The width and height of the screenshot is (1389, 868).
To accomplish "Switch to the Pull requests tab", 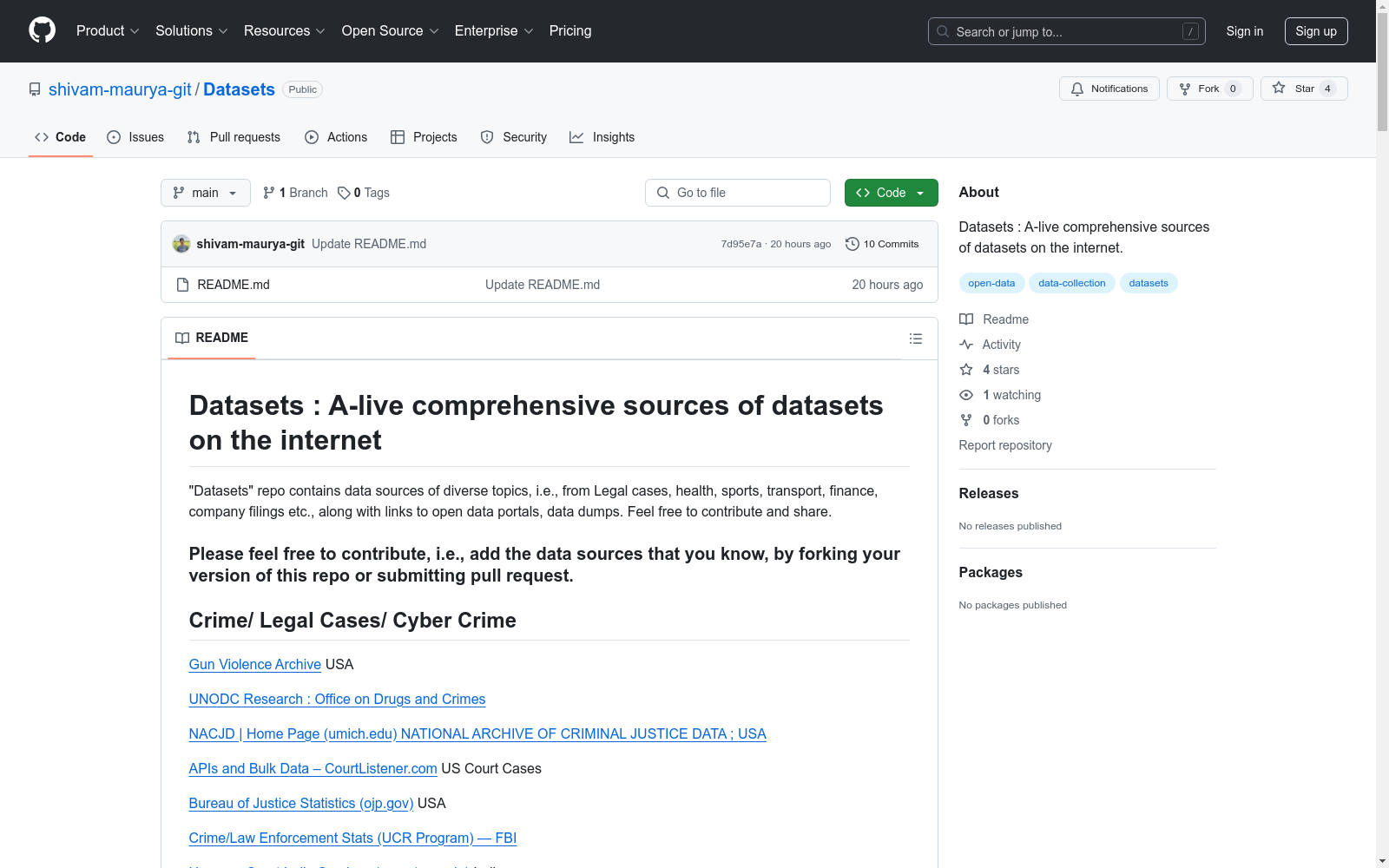I will [x=234, y=137].
